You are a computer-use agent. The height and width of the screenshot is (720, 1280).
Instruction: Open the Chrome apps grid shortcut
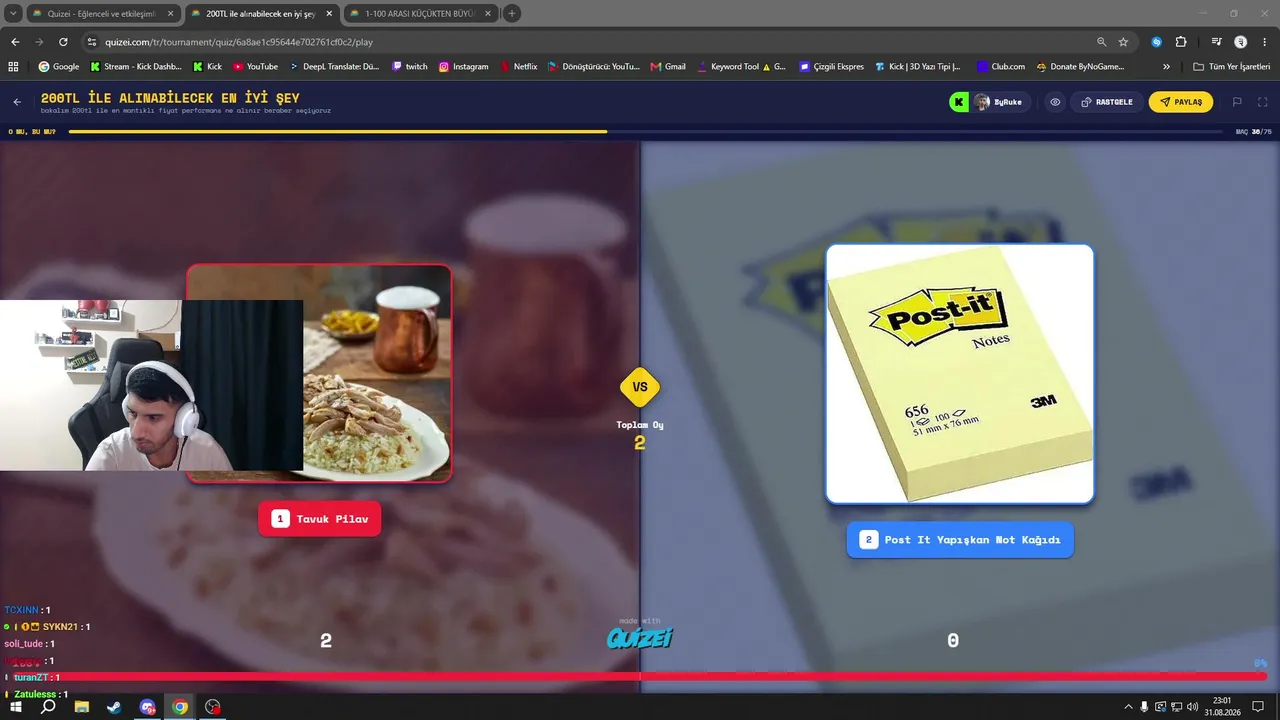tap(13, 67)
